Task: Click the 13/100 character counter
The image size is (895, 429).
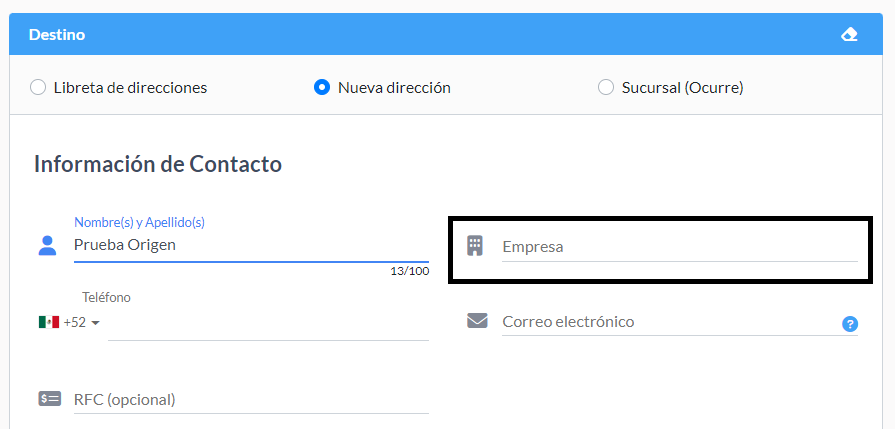Action: [x=410, y=271]
